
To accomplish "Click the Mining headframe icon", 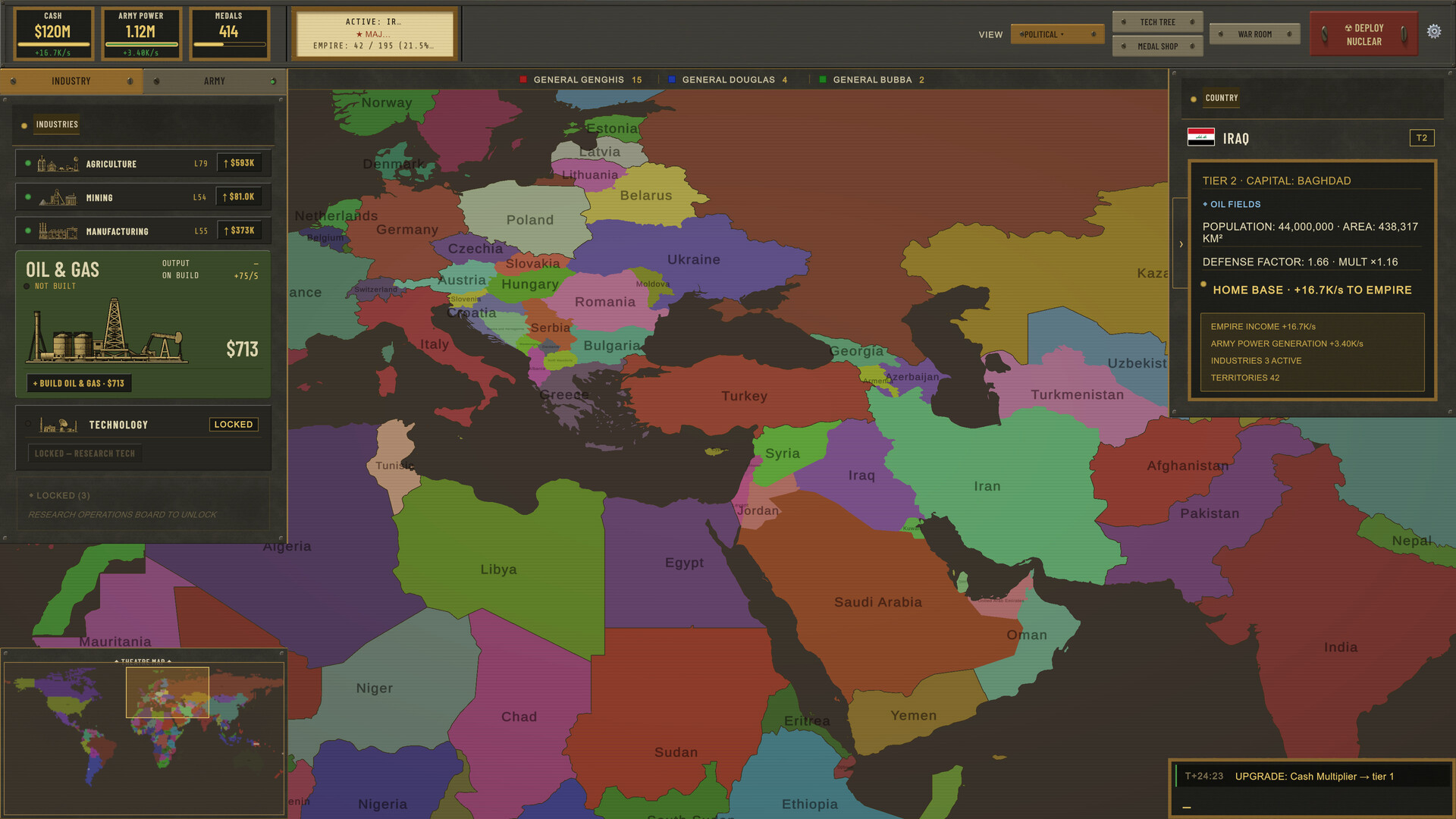I will (58, 197).
